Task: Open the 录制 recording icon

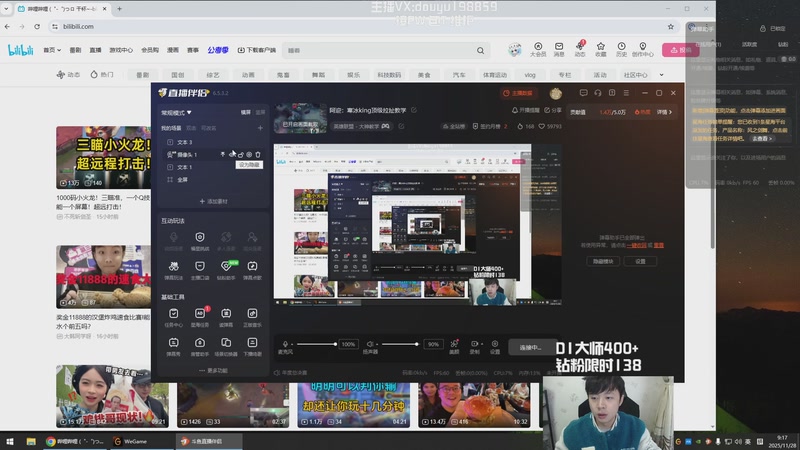Action: [475, 346]
